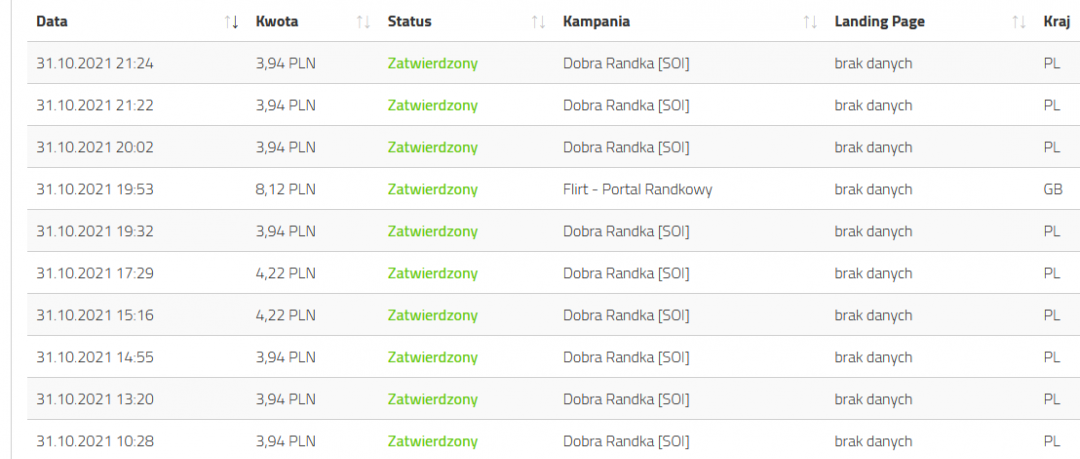Select the Data column header label

click(52, 21)
